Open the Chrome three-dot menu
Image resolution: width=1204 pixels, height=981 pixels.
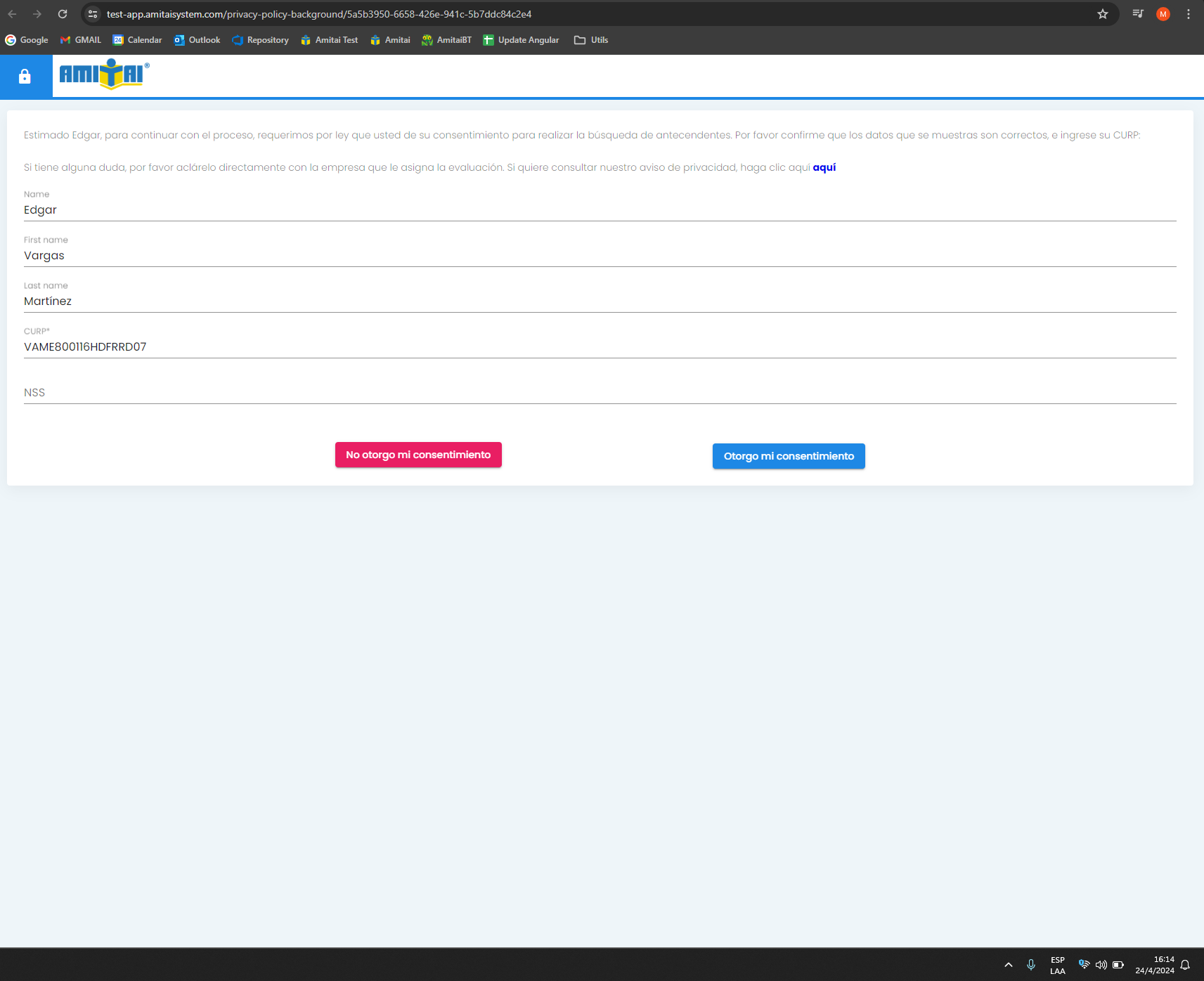tap(1188, 14)
